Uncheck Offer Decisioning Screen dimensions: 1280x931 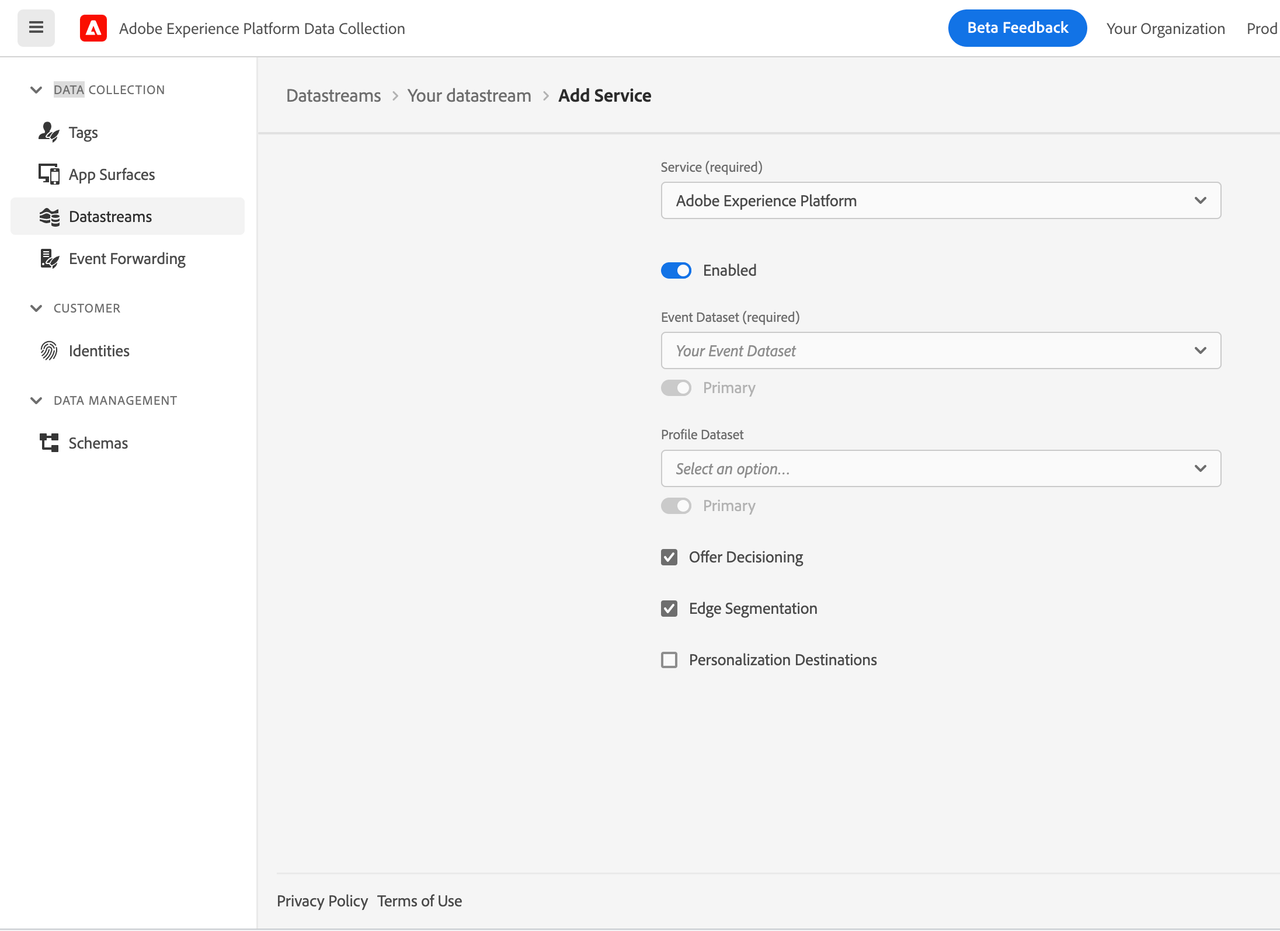click(x=669, y=557)
